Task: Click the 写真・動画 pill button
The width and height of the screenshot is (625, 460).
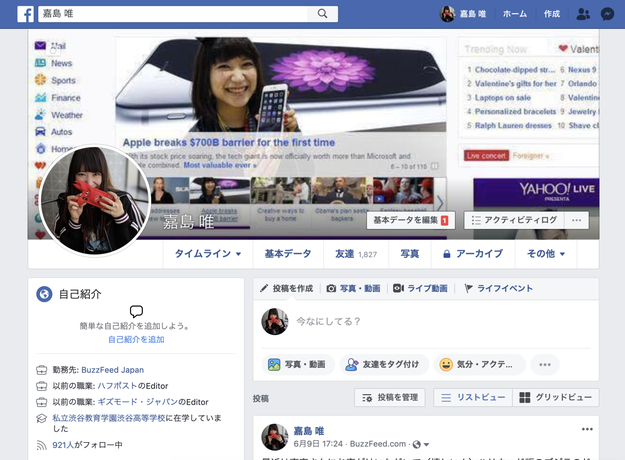Action: pos(297,364)
